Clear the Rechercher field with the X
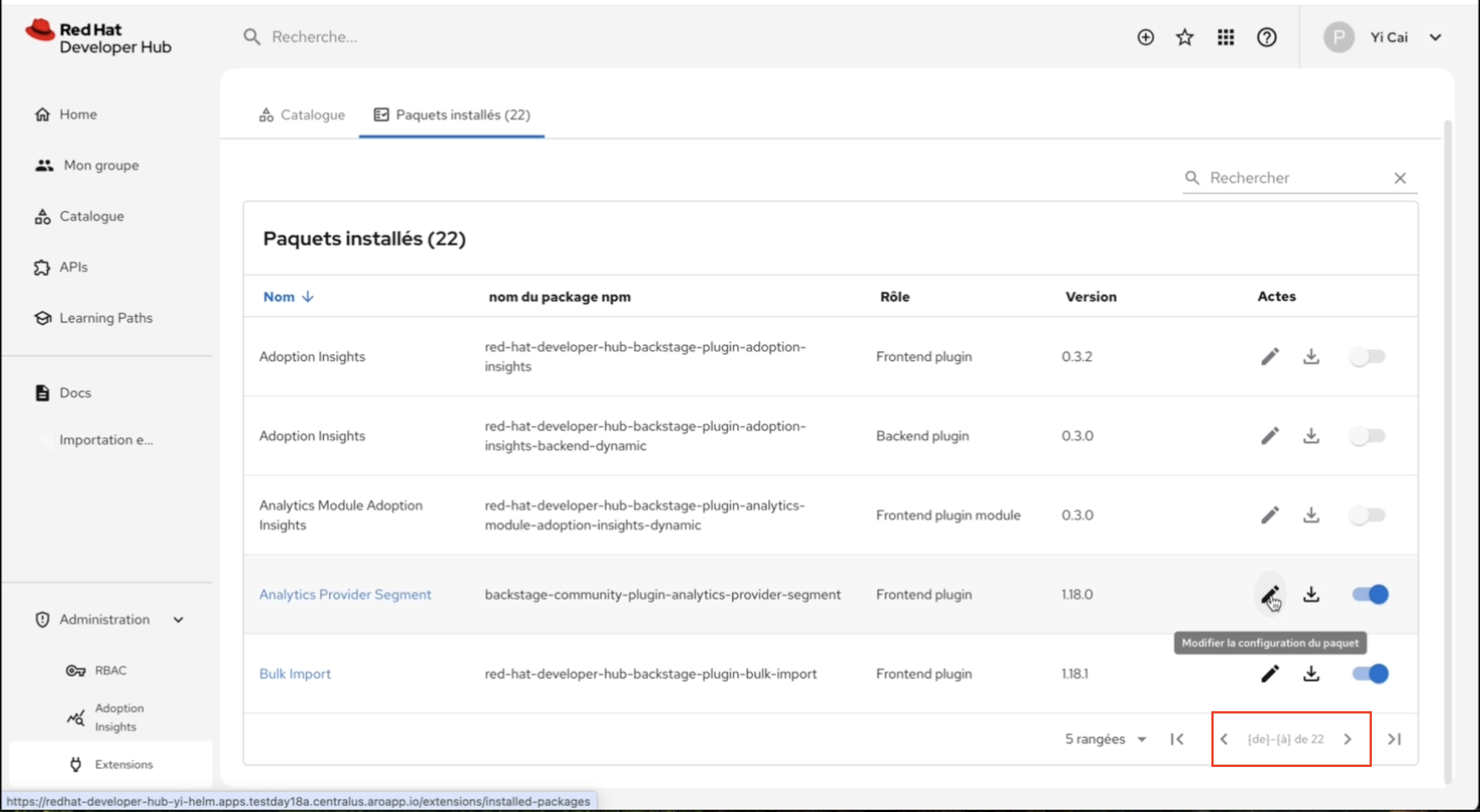Image resolution: width=1480 pixels, height=812 pixels. coord(1399,178)
